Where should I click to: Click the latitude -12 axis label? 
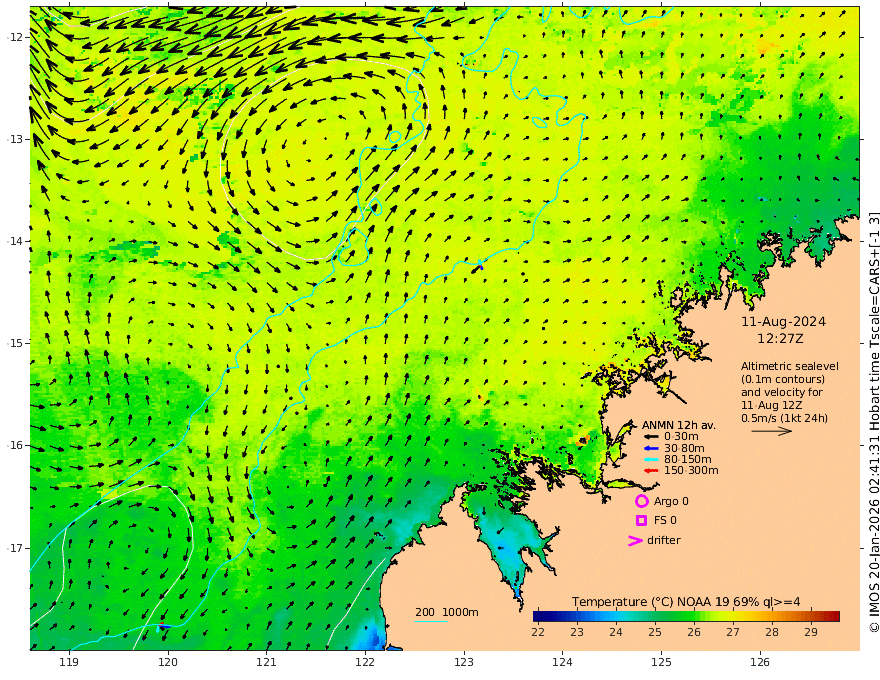15,37
